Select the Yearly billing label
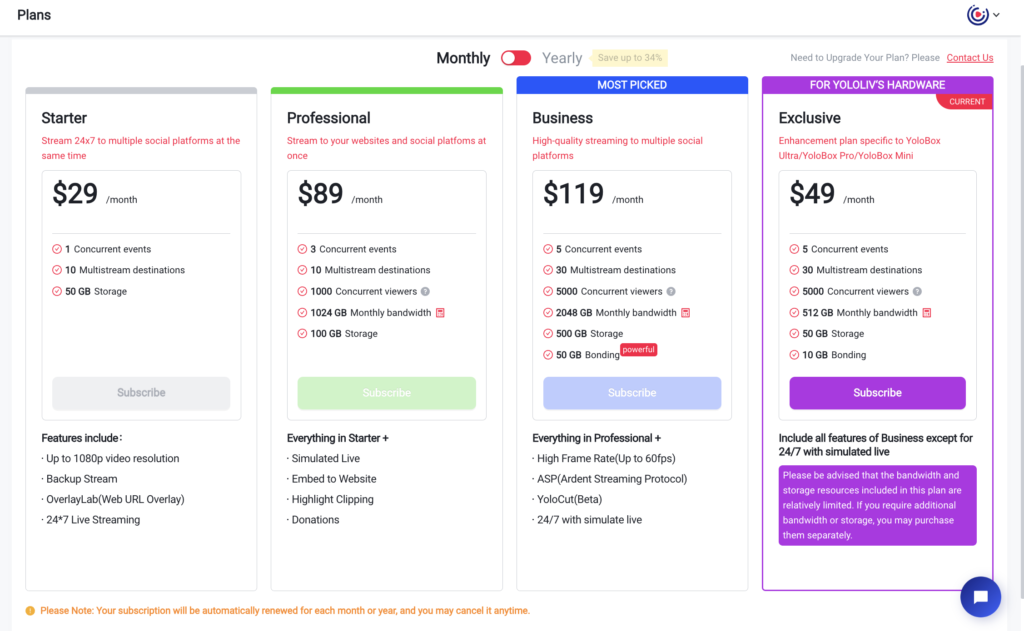Screen dimensions: 1024x631 [x=562, y=58]
